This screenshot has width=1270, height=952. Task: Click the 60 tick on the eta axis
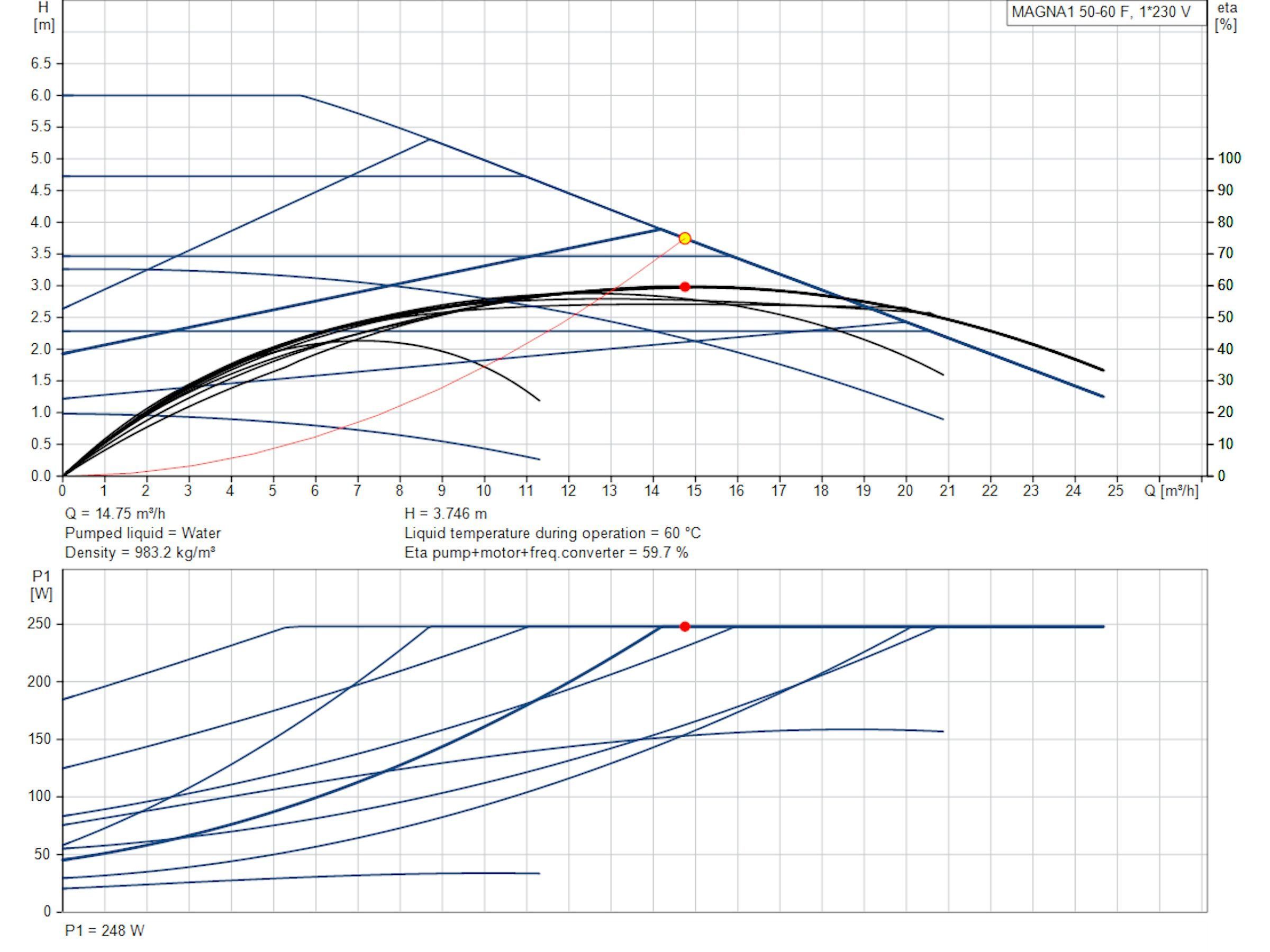tap(1225, 285)
